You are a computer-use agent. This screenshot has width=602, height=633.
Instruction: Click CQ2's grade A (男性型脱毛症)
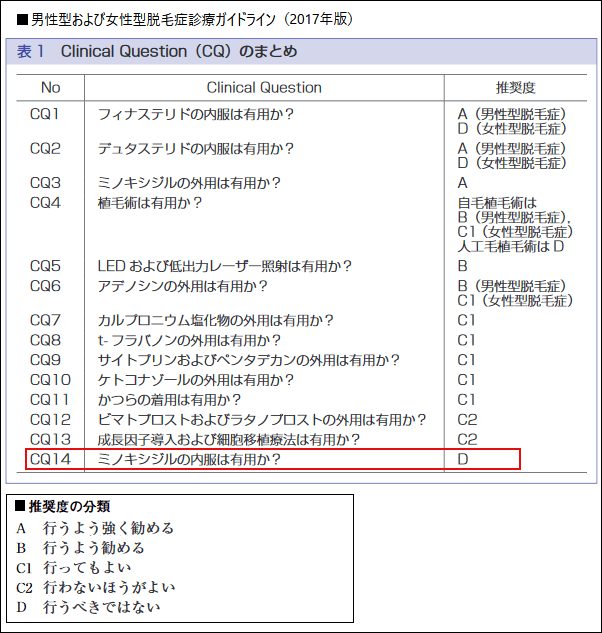(x=512, y=149)
